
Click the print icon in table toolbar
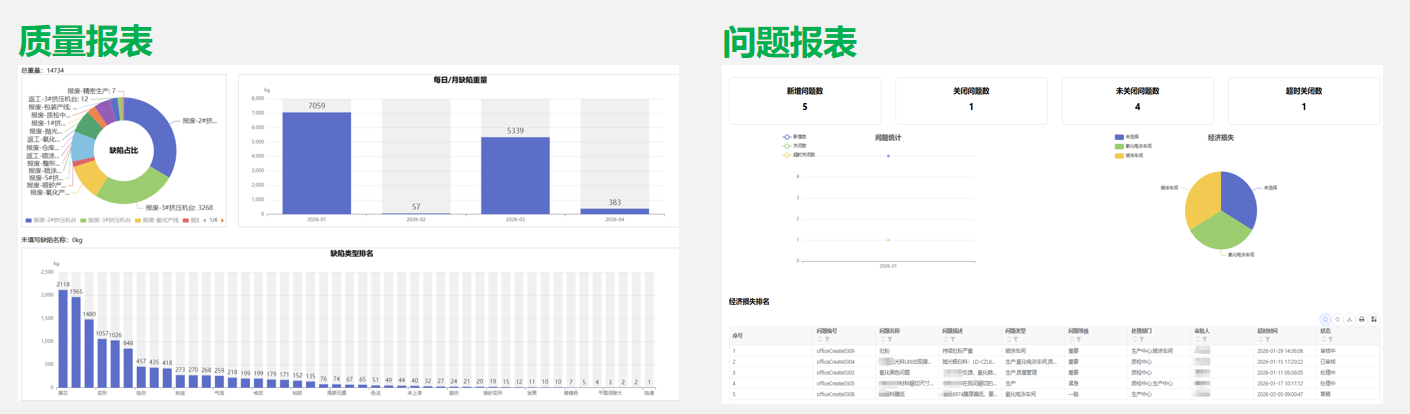pyautogui.click(x=1361, y=320)
